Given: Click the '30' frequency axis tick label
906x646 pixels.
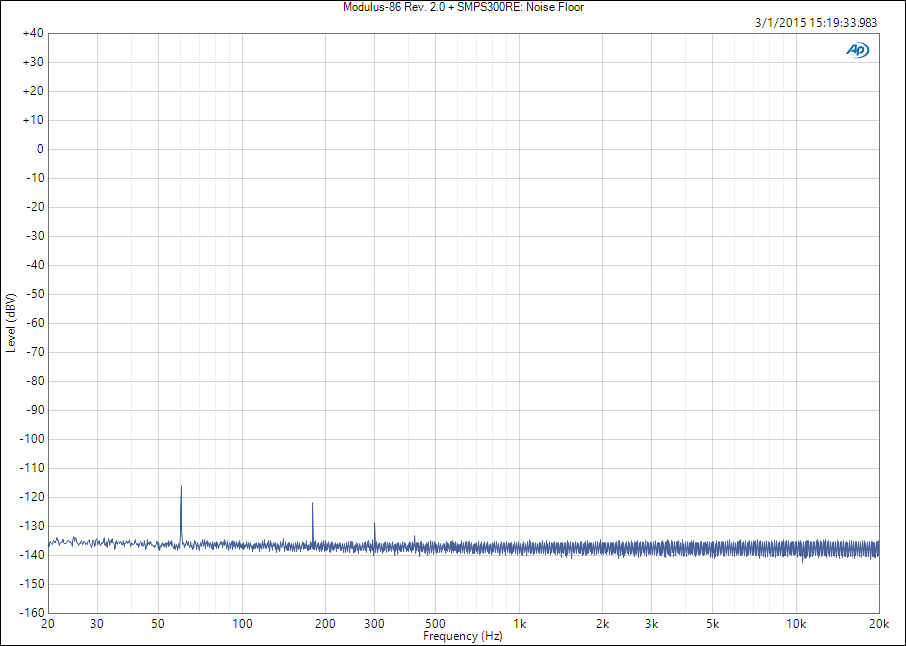Looking at the screenshot, I should (97, 624).
